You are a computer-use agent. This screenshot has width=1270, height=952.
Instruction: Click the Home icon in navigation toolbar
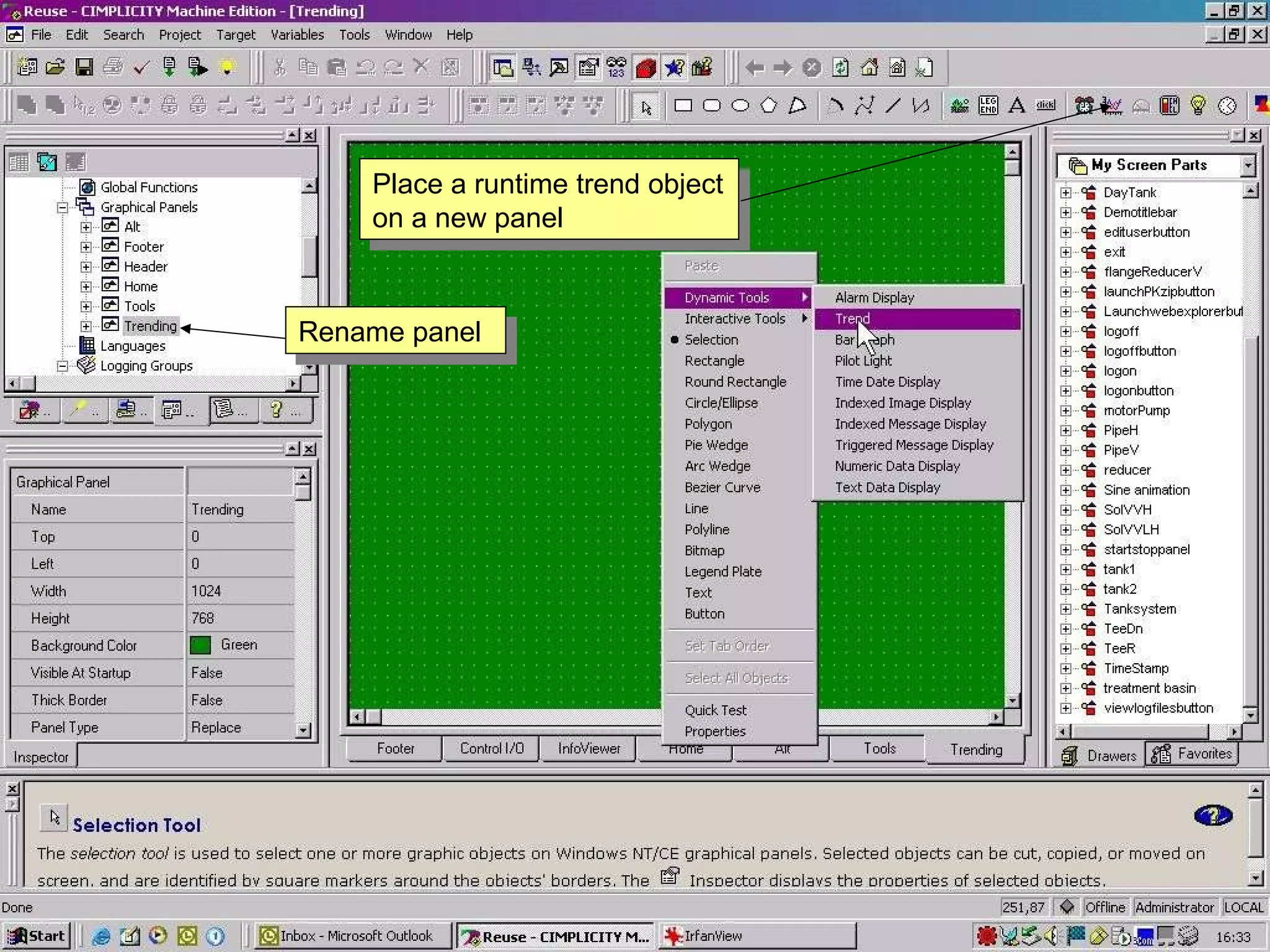point(869,68)
